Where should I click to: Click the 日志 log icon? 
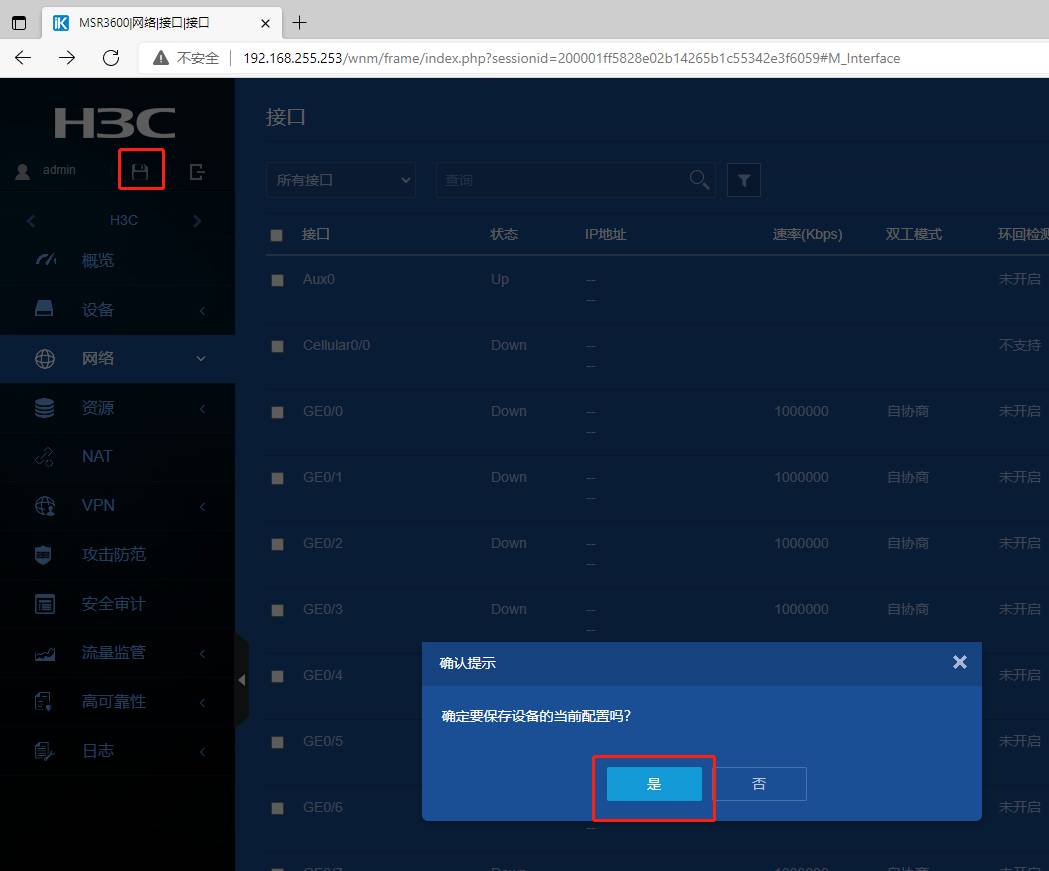click(x=44, y=751)
